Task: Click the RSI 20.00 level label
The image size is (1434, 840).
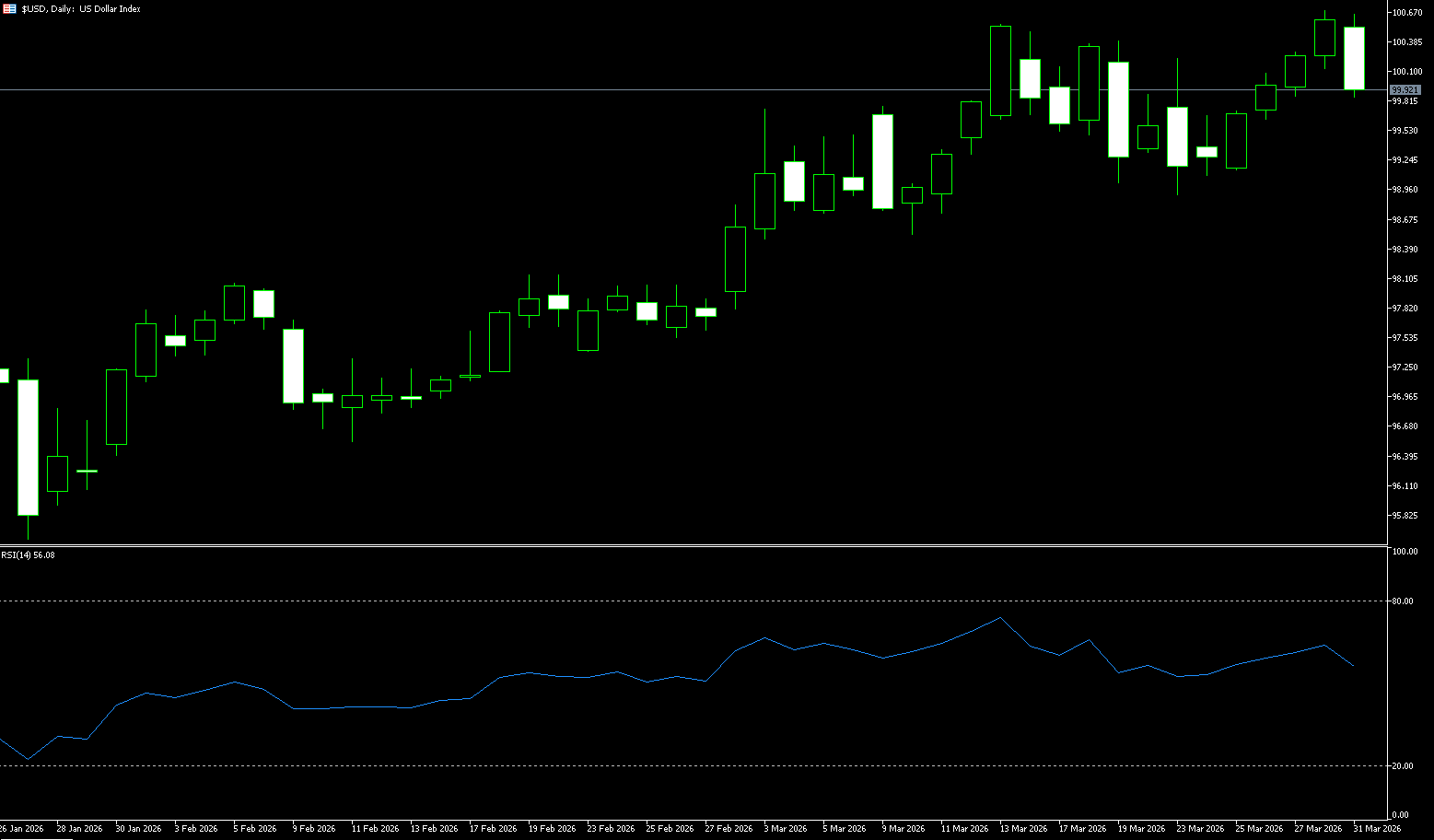Action: point(1403,765)
